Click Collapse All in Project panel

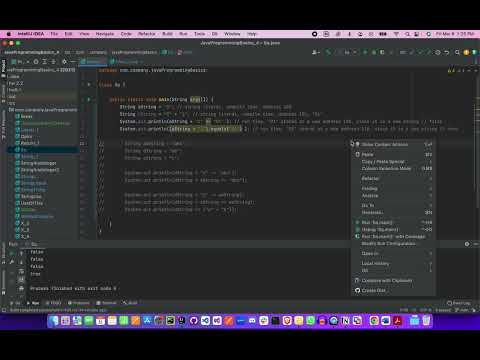pos(53,62)
